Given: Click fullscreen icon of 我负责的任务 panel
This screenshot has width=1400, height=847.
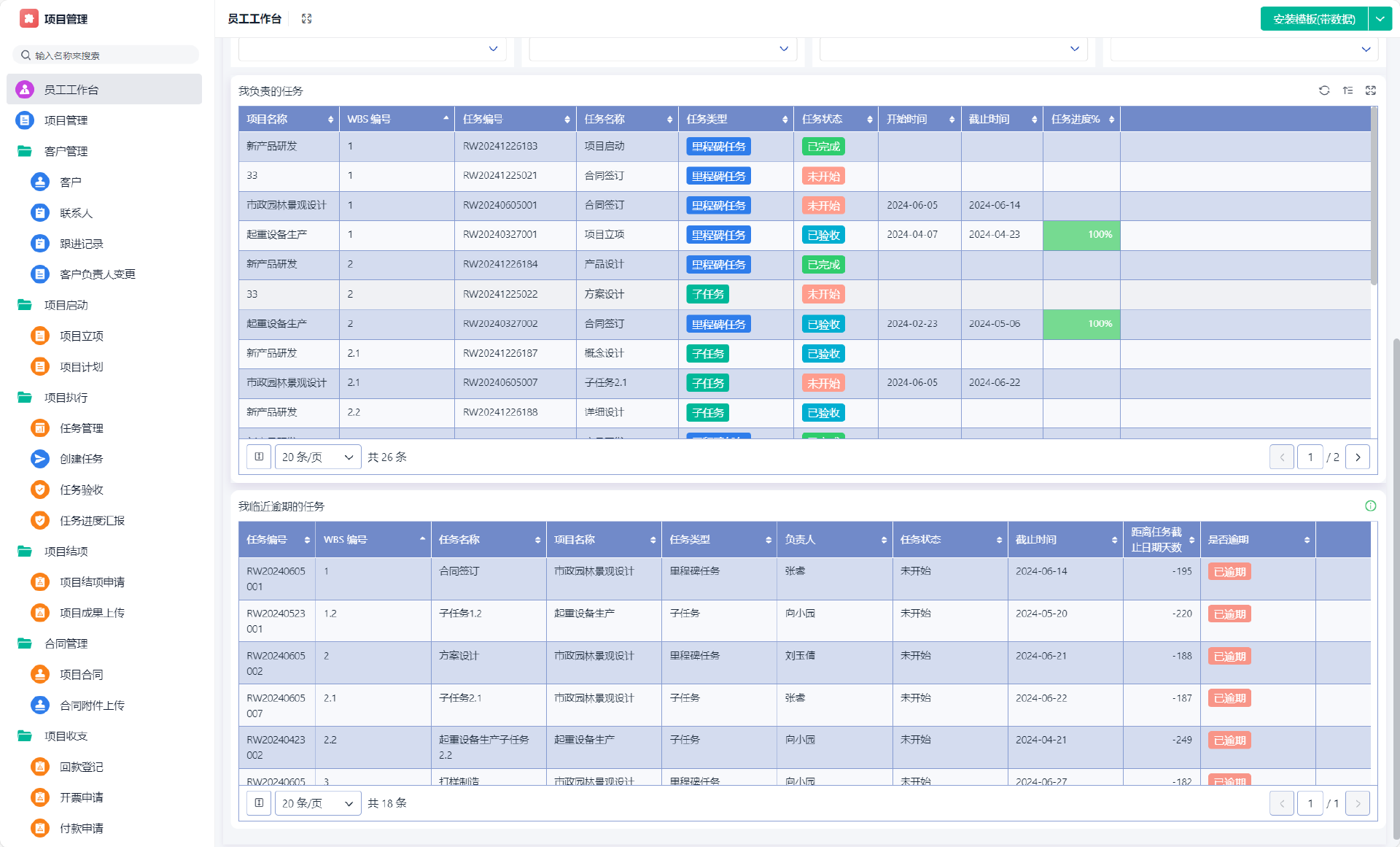Looking at the screenshot, I should (1371, 90).
